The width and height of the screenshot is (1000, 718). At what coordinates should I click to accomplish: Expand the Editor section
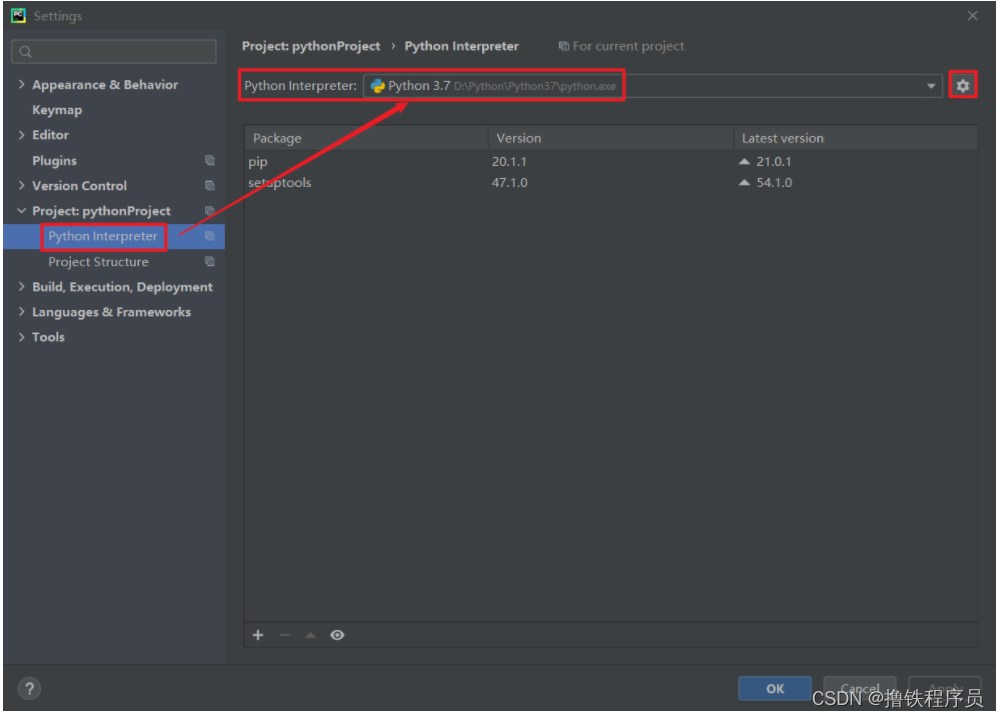coord(22,135)
